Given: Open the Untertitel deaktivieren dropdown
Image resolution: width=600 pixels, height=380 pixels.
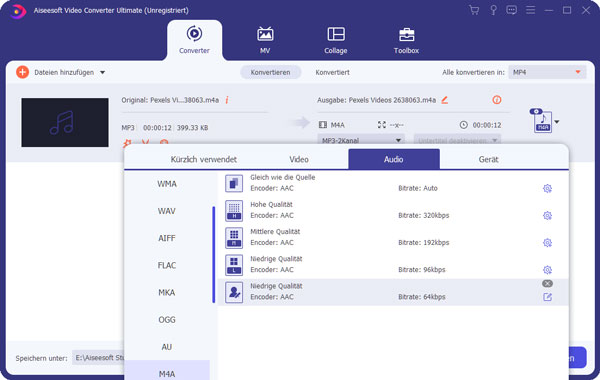Looking at the screenshot, I should (457, 140).
